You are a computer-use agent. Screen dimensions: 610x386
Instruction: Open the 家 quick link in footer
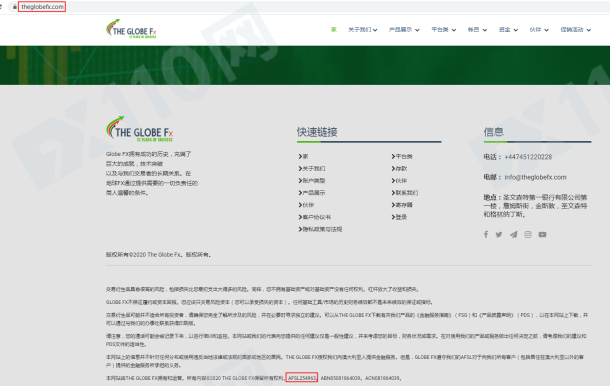303,156
